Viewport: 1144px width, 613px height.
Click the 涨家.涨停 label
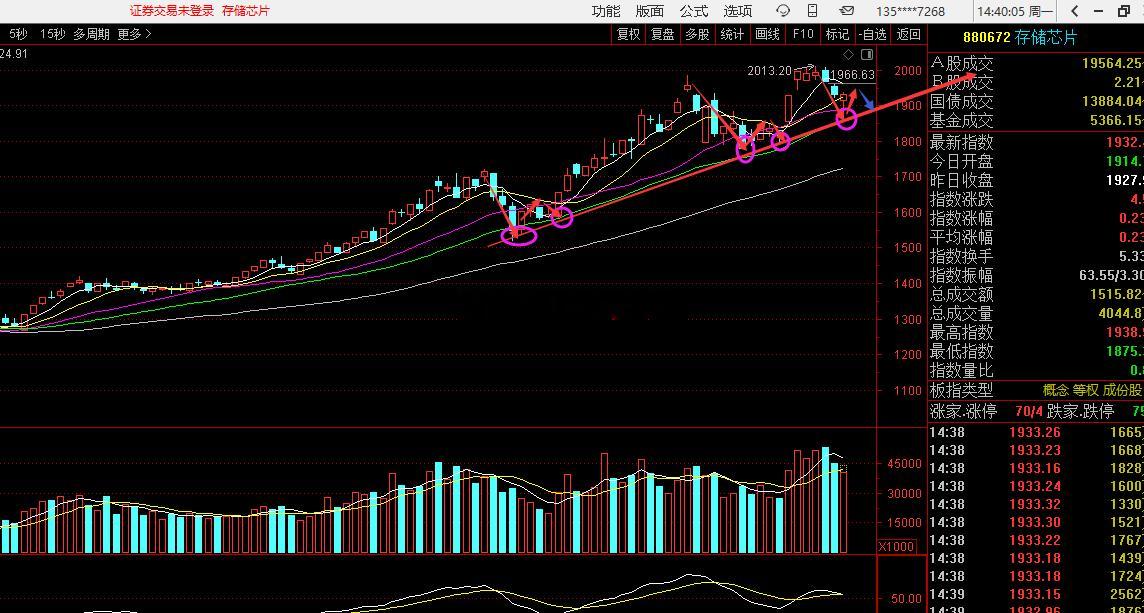click(x=964, y=412)
